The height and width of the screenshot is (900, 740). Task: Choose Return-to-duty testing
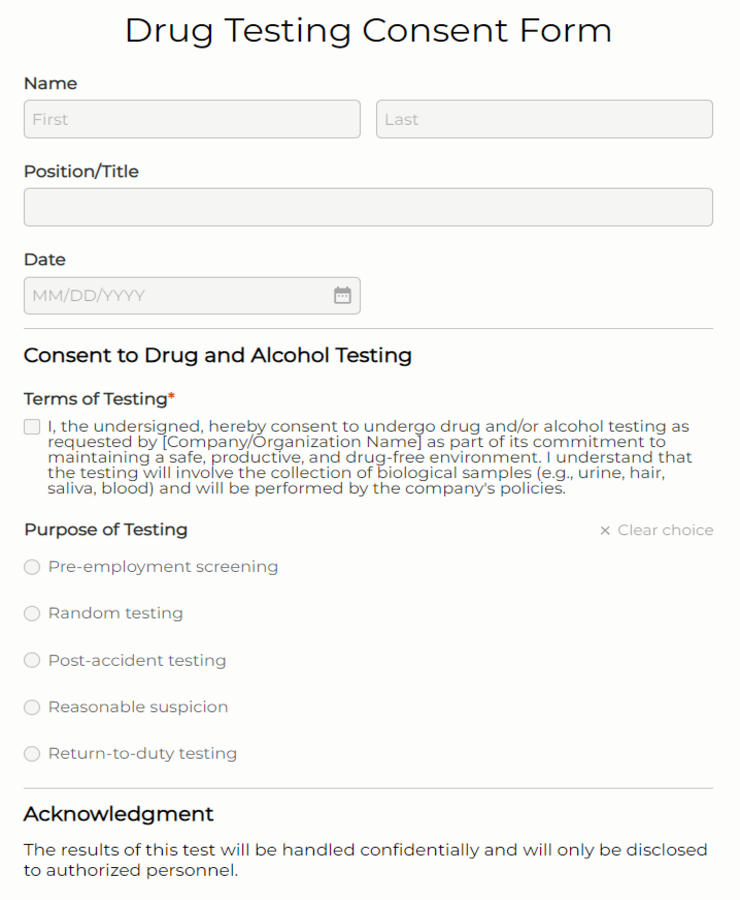(x=31, y=754)
